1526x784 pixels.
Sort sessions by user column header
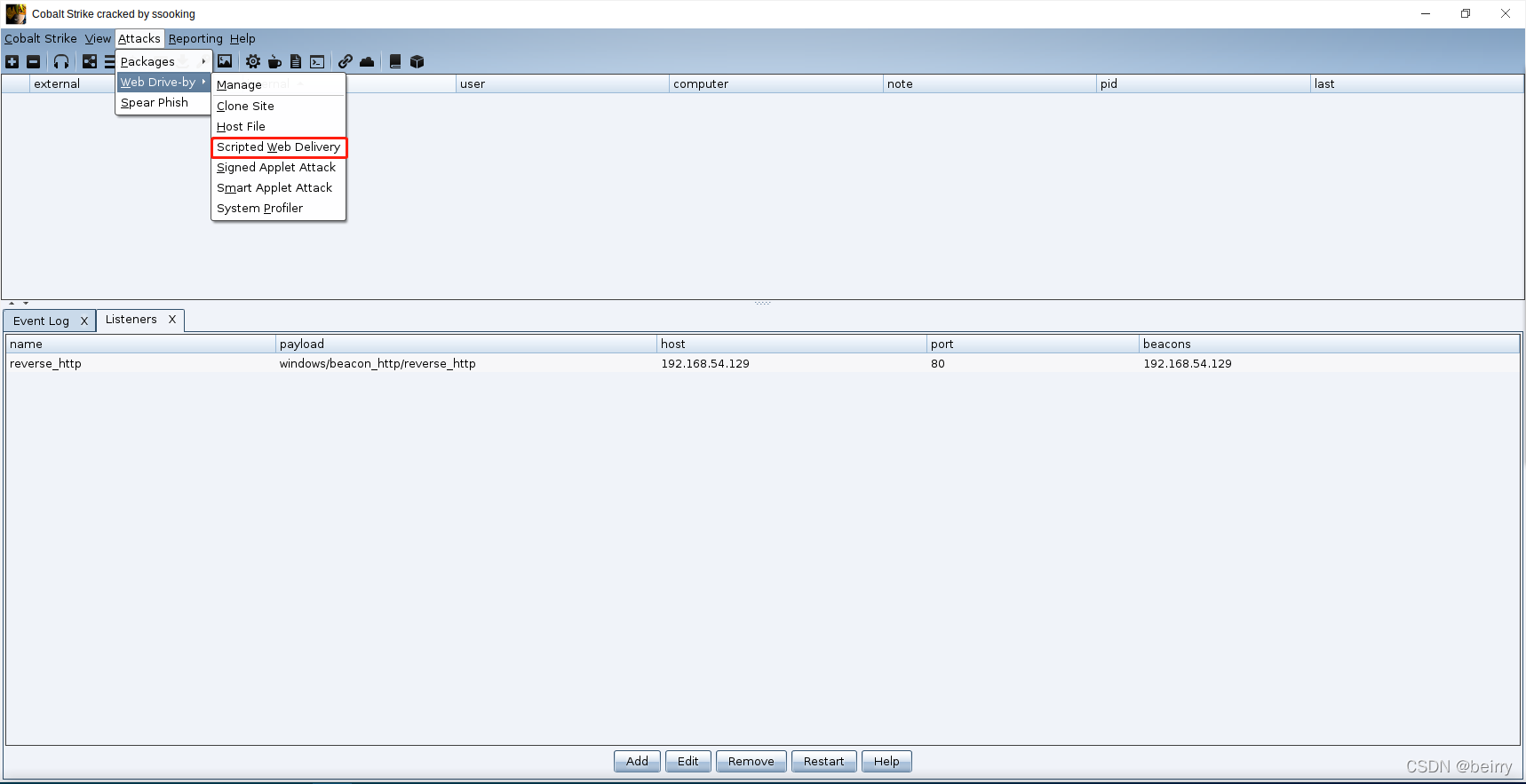[562, 83]
